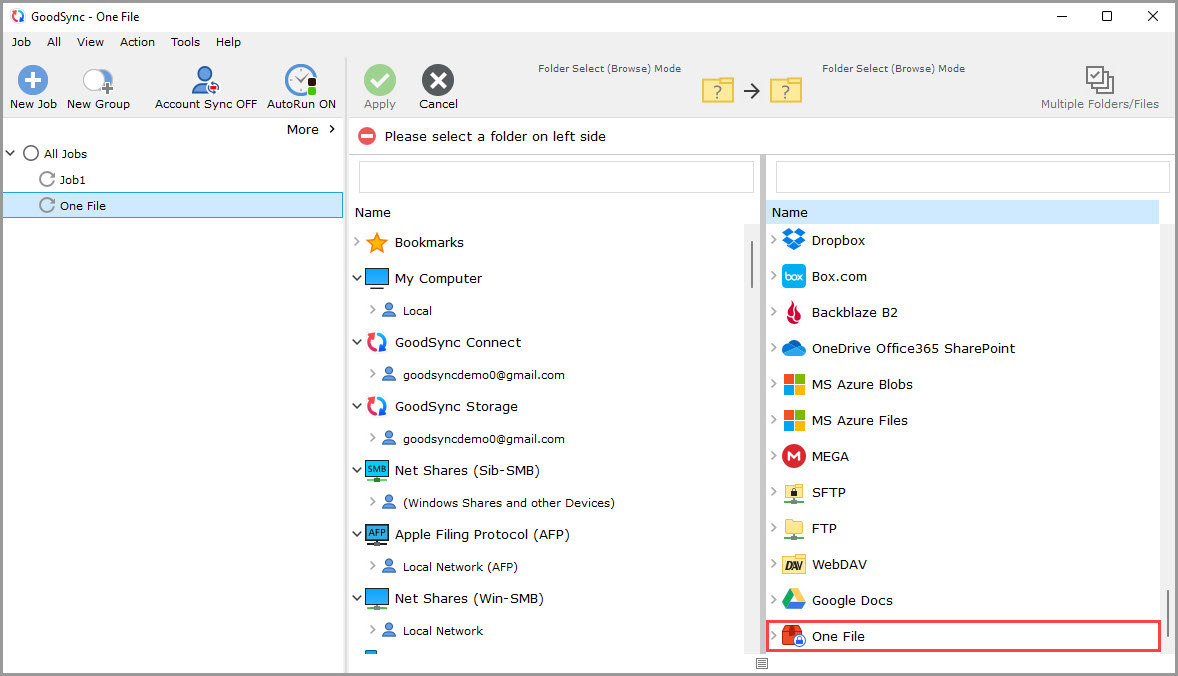The height and width of the screenshot is (676, 1178).
Task: Click the FTP folder icon
Action: click(x=793, y=529)
